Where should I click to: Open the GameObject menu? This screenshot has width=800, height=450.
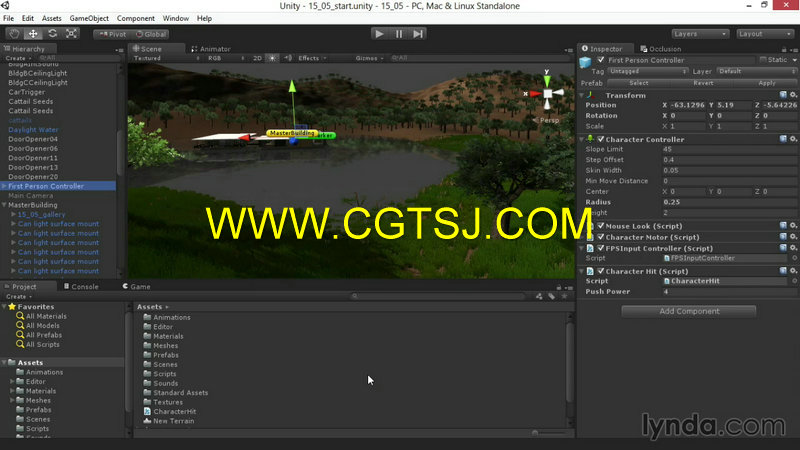coord(89,18)
